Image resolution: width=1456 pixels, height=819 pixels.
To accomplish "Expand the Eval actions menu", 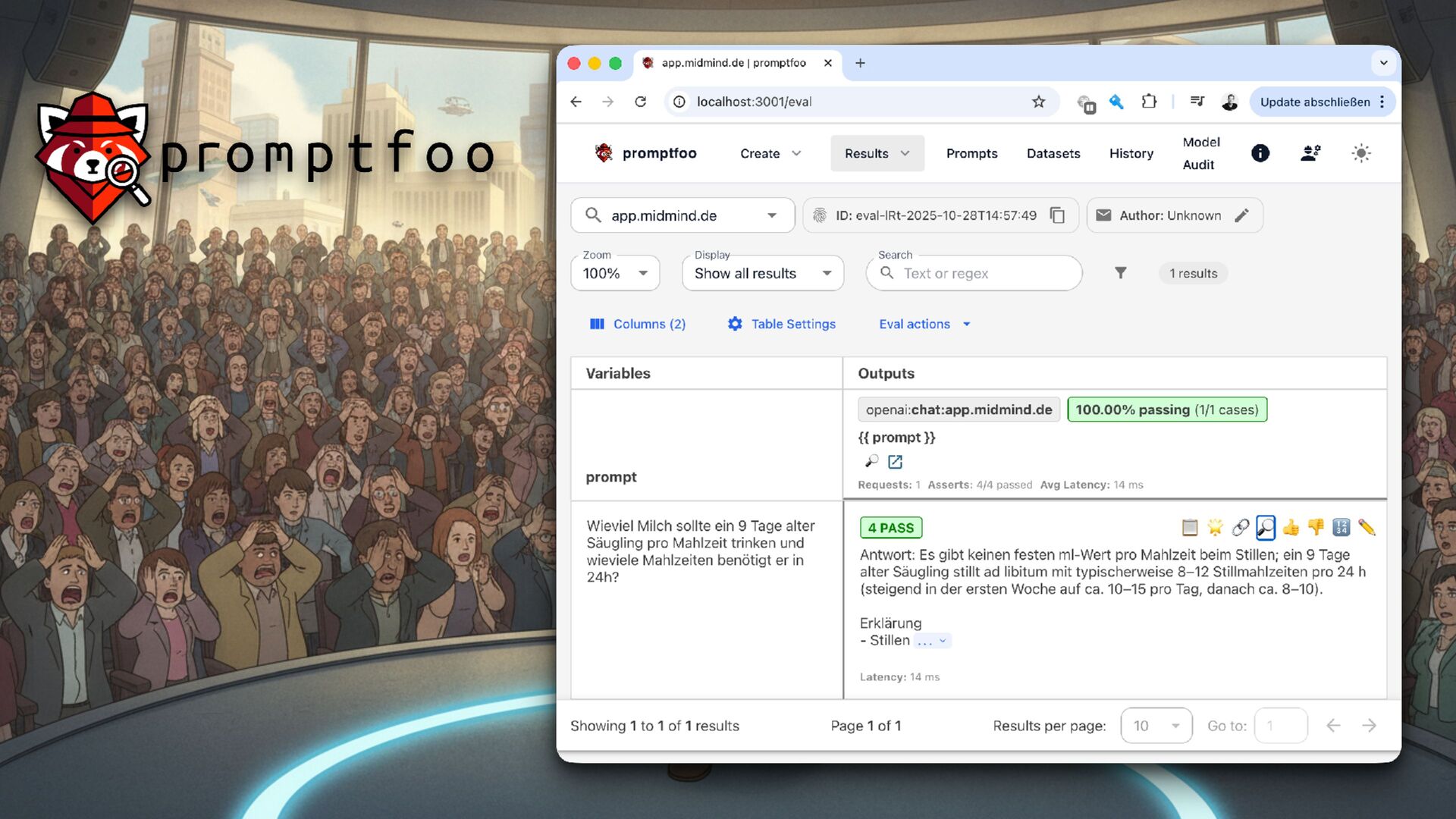I will pos(924,324).
